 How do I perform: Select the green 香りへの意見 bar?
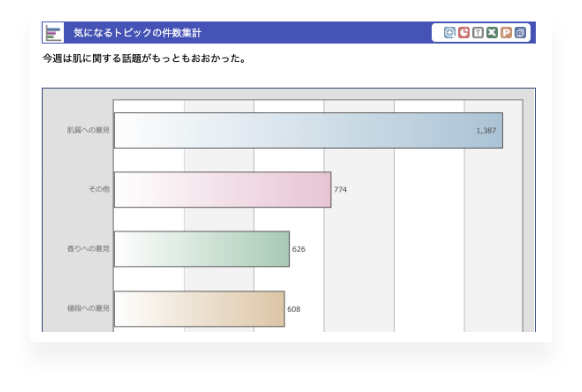tap(202, 249)
